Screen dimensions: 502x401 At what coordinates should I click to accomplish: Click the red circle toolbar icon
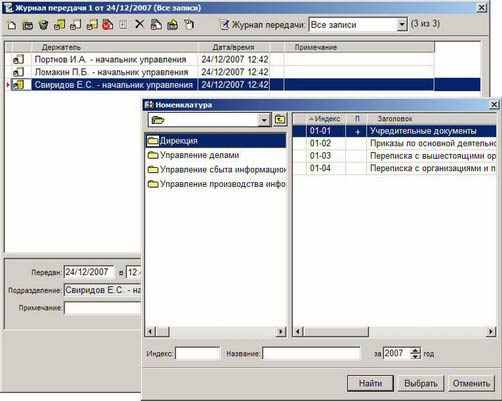(108, 25)
